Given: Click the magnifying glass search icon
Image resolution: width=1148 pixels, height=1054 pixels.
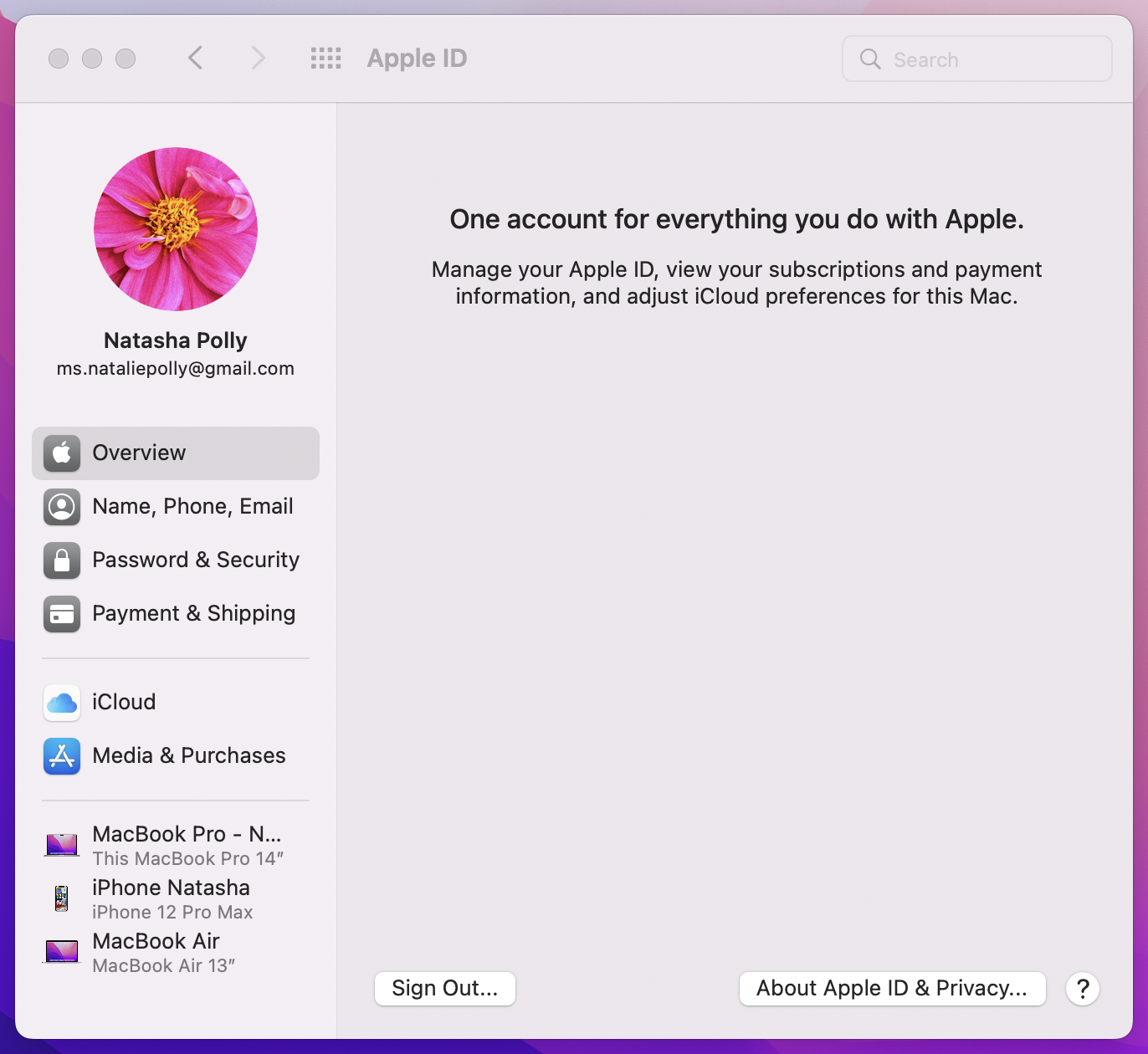Looking at the screenshot, I should [870, 59].
